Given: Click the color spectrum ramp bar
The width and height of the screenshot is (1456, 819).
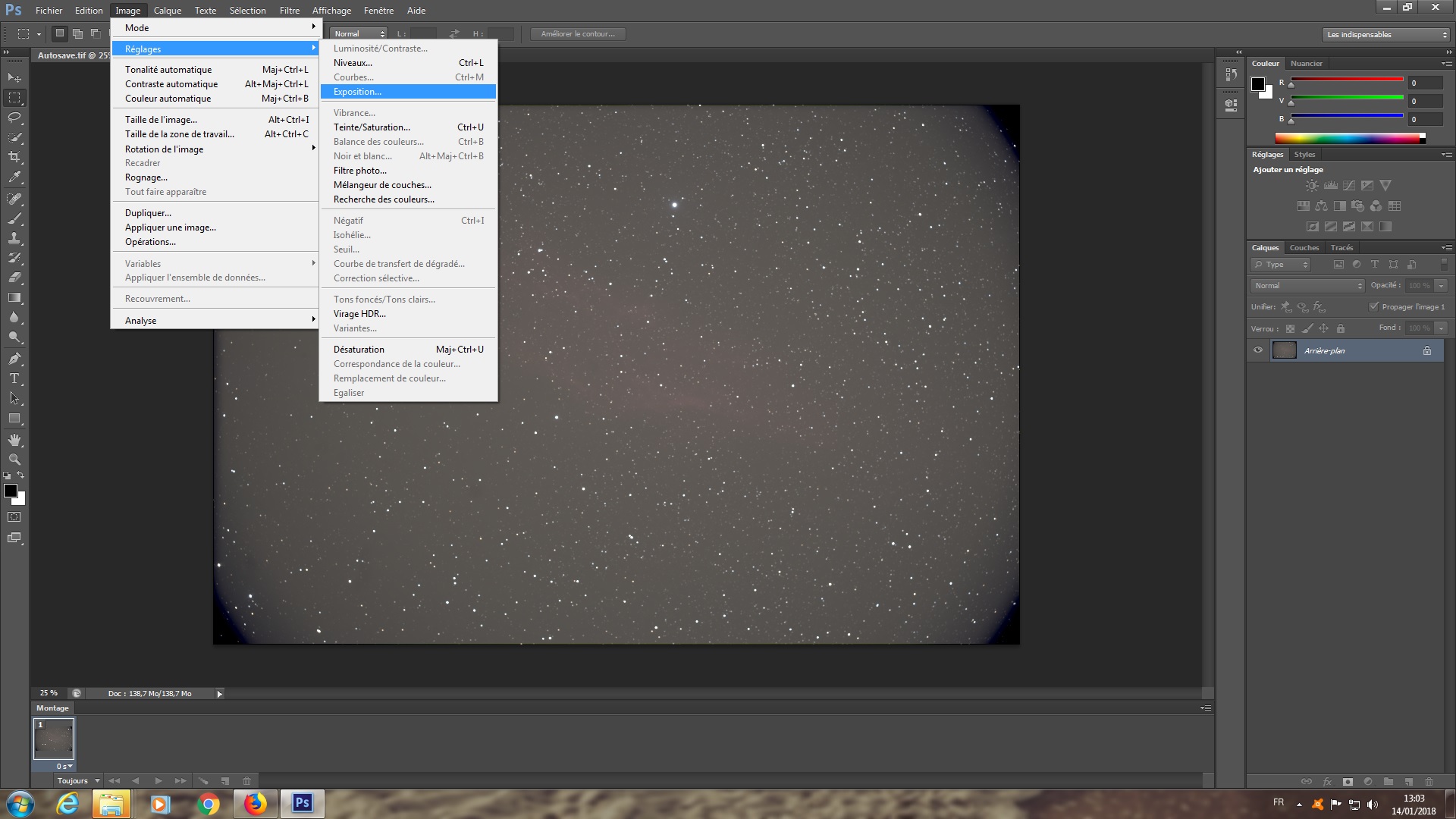Looking at the screenshot, I should [x=1347, y=138].
